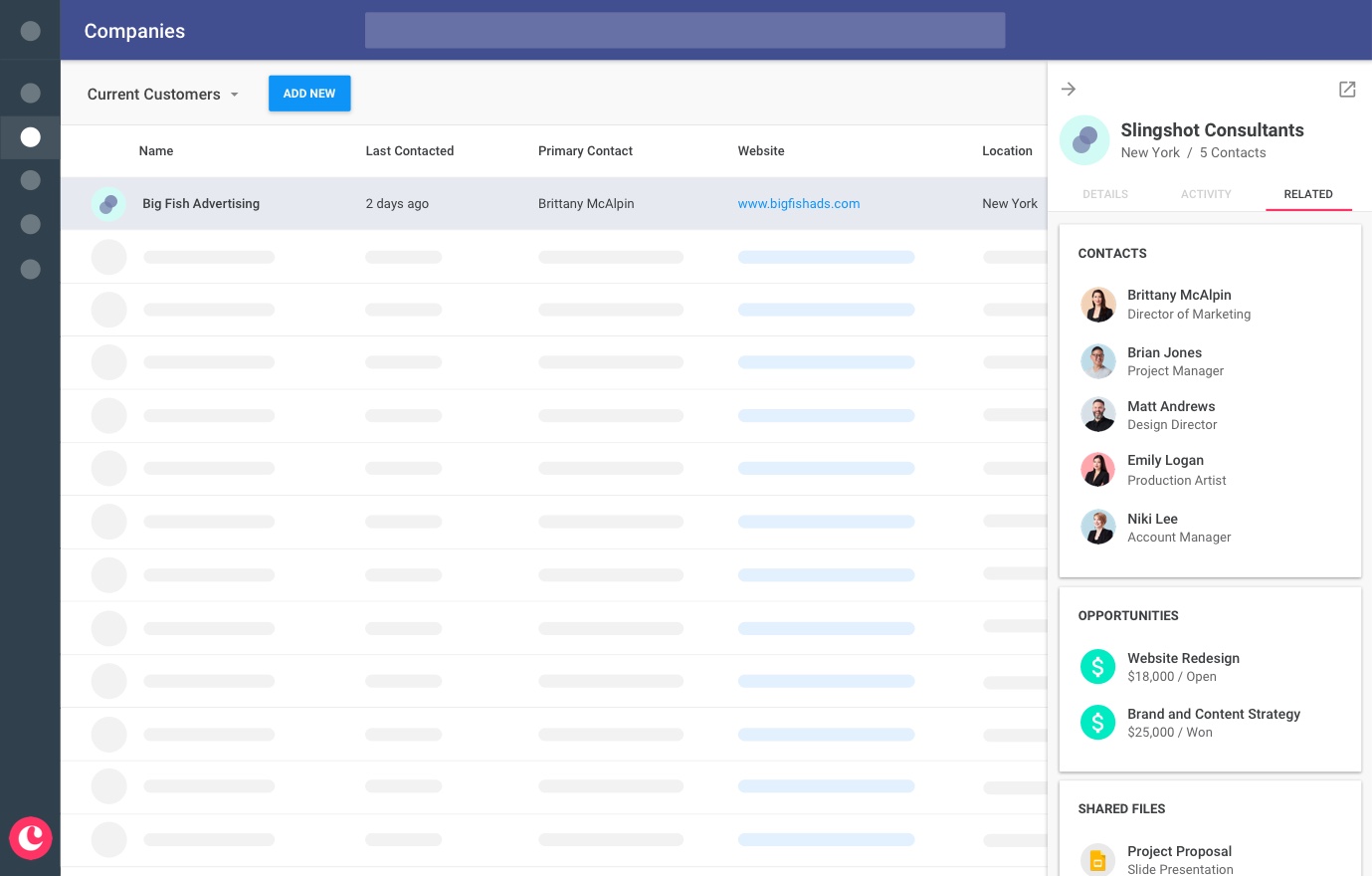Click Big Fish Advertising company avatar
This screenshot has height=876, width=1372.
coord(108,204)
